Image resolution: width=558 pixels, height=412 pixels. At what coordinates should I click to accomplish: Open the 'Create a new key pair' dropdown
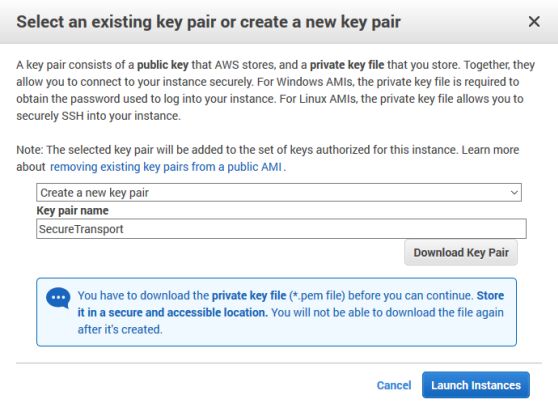tap(279, 192)
